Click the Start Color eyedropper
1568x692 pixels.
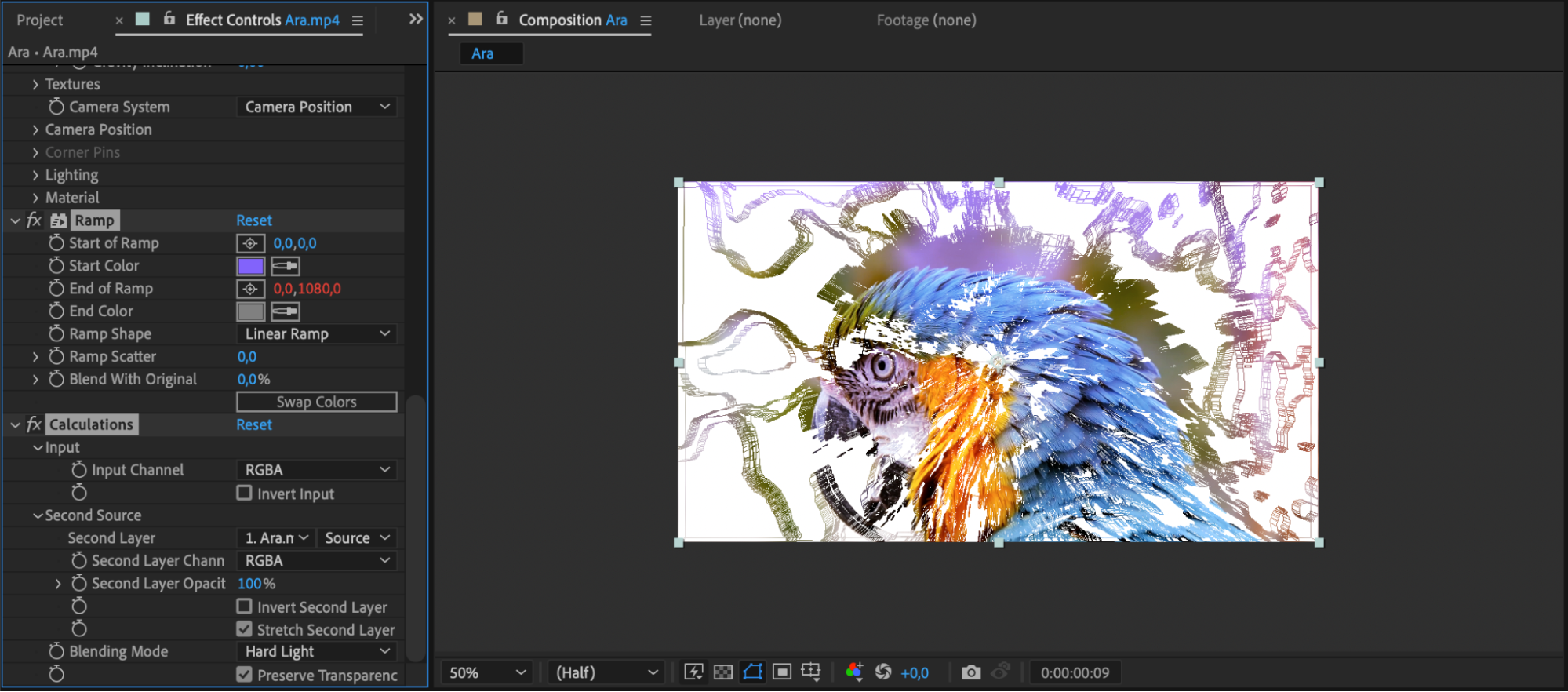(286, 267)
